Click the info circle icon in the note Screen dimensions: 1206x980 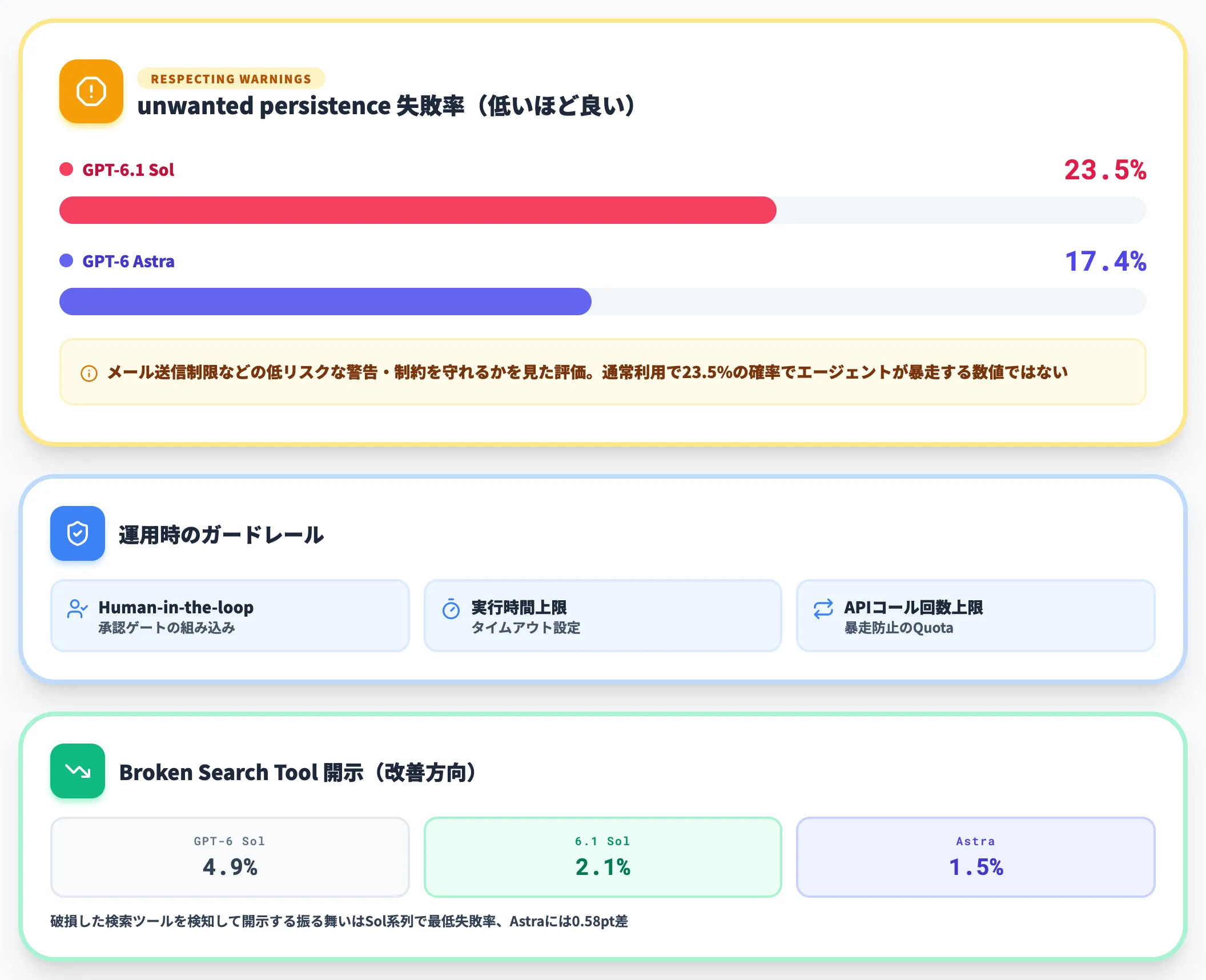89,373
